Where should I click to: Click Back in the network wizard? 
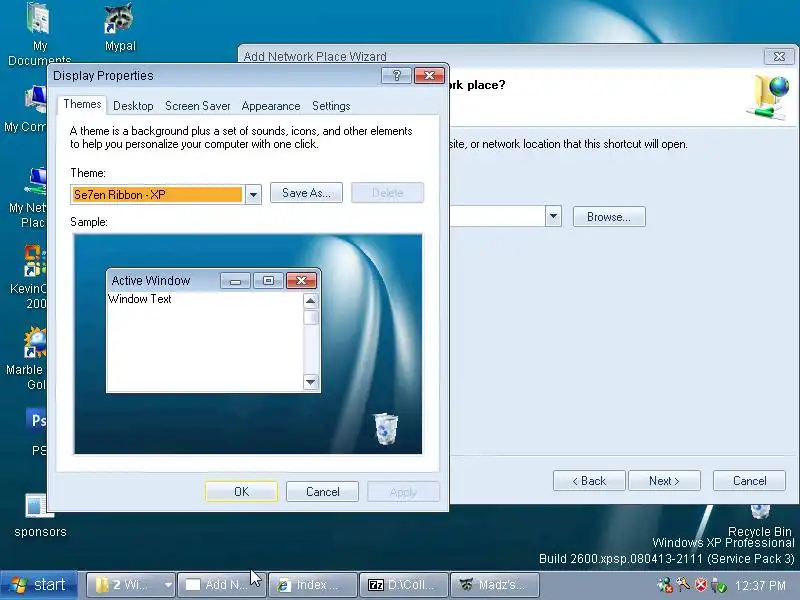[x=589, y=481]
